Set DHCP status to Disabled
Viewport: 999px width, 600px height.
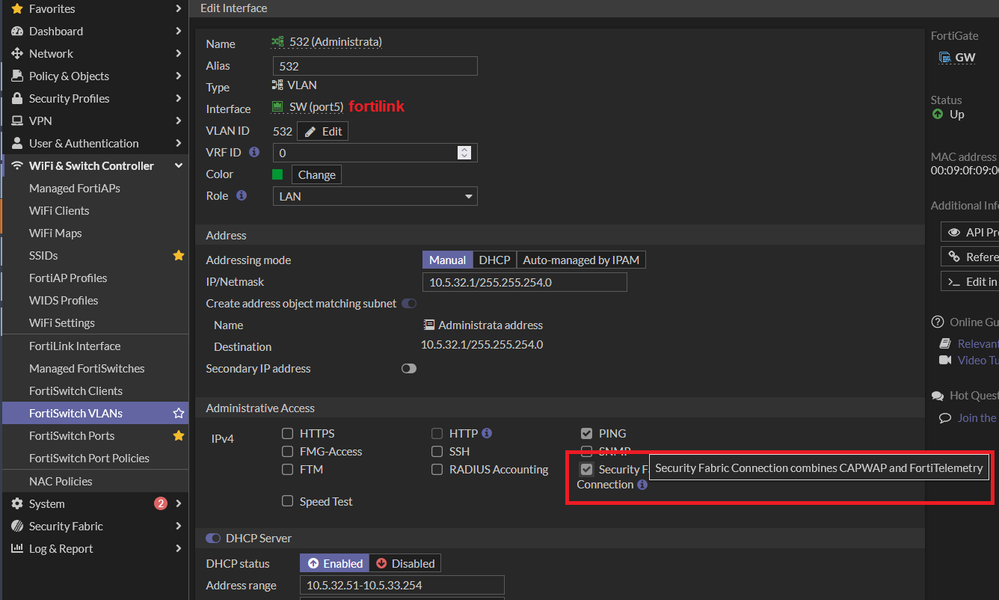click(405, 564)
